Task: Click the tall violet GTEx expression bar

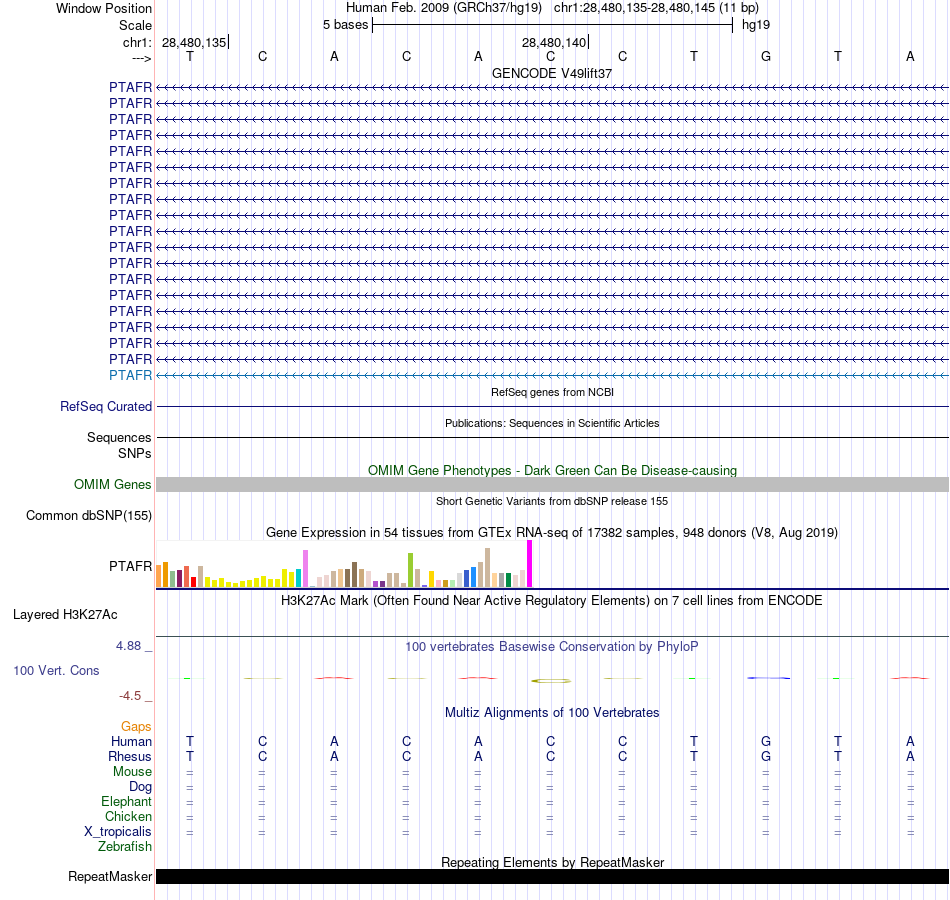Action: tap(305, 568)
